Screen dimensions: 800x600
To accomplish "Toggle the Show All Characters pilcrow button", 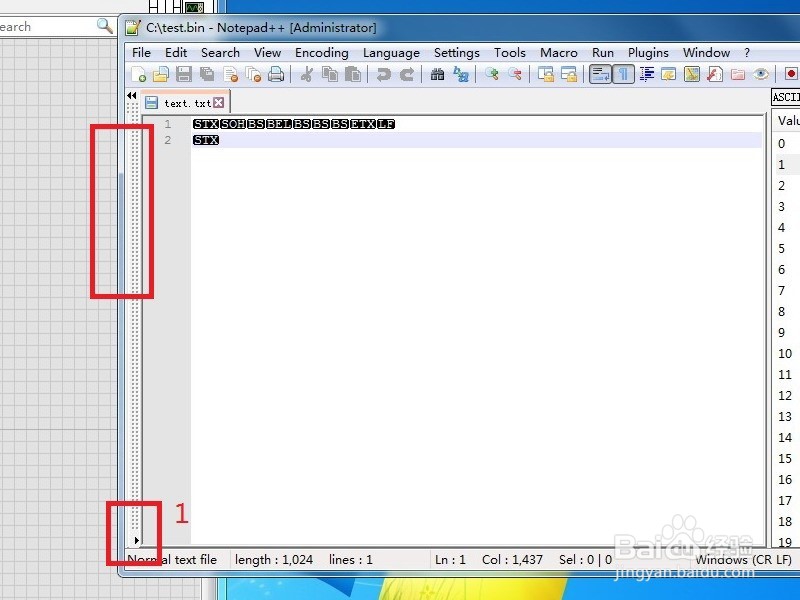I will [623, 74].
